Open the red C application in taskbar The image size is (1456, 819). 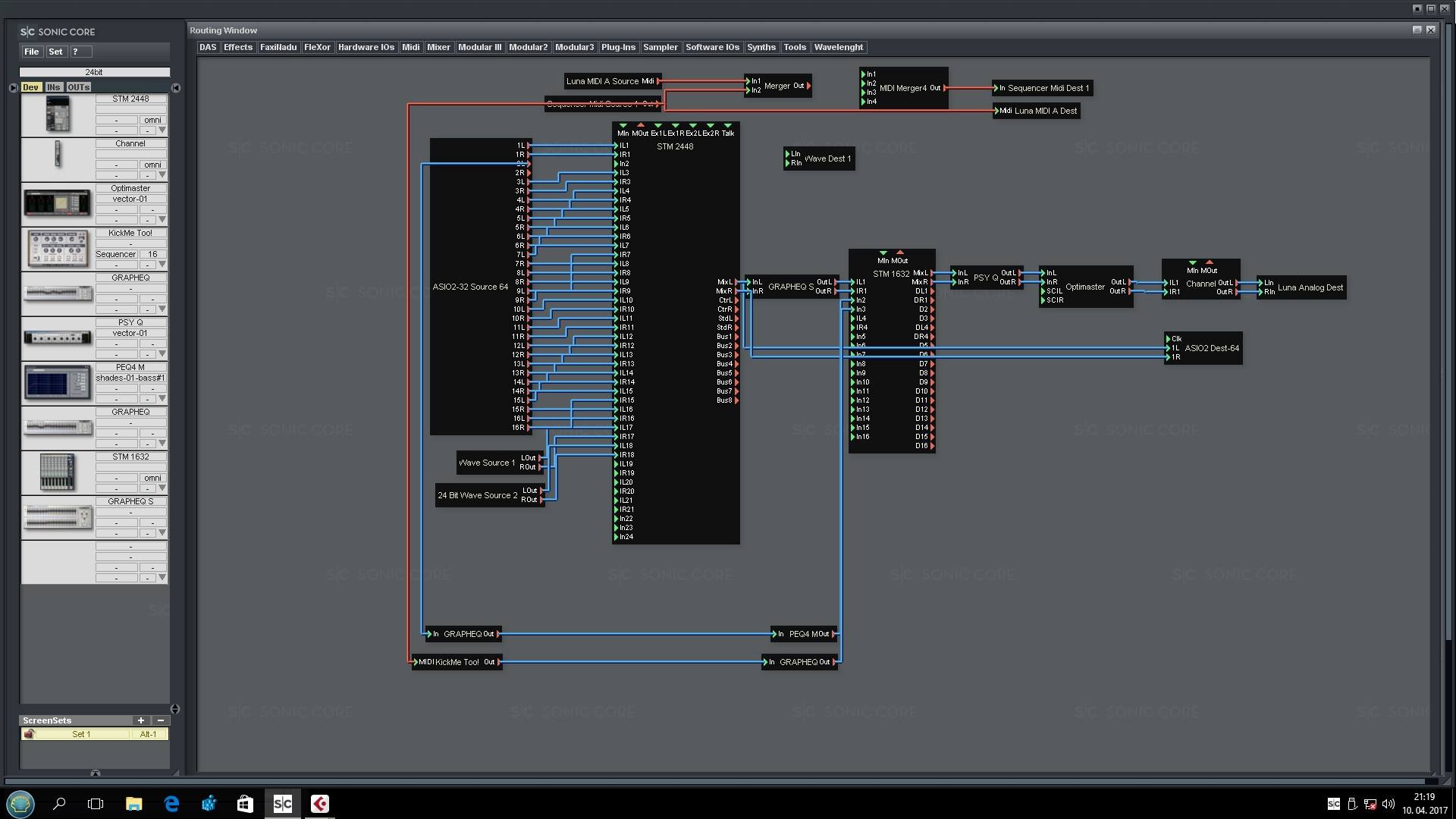320,804
